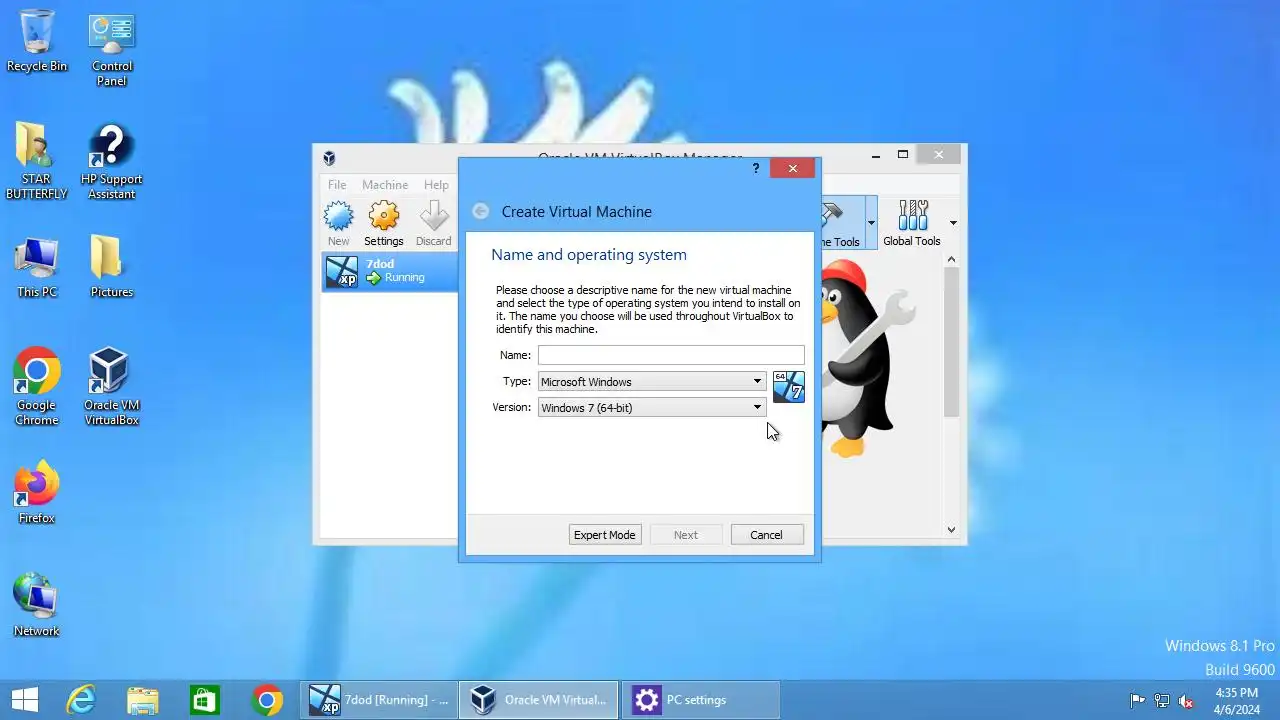Viewport: 1280px width, 720px height.
Task: Switch to Oracle VM VirtualBox taskbar window
Action: pos(539,700)
